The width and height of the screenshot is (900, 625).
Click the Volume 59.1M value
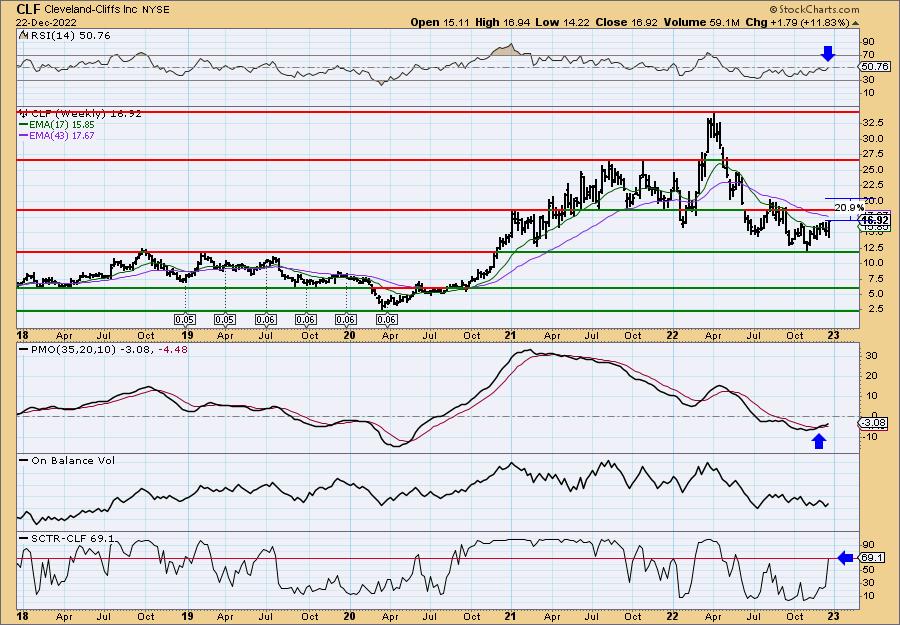[701, 22]
